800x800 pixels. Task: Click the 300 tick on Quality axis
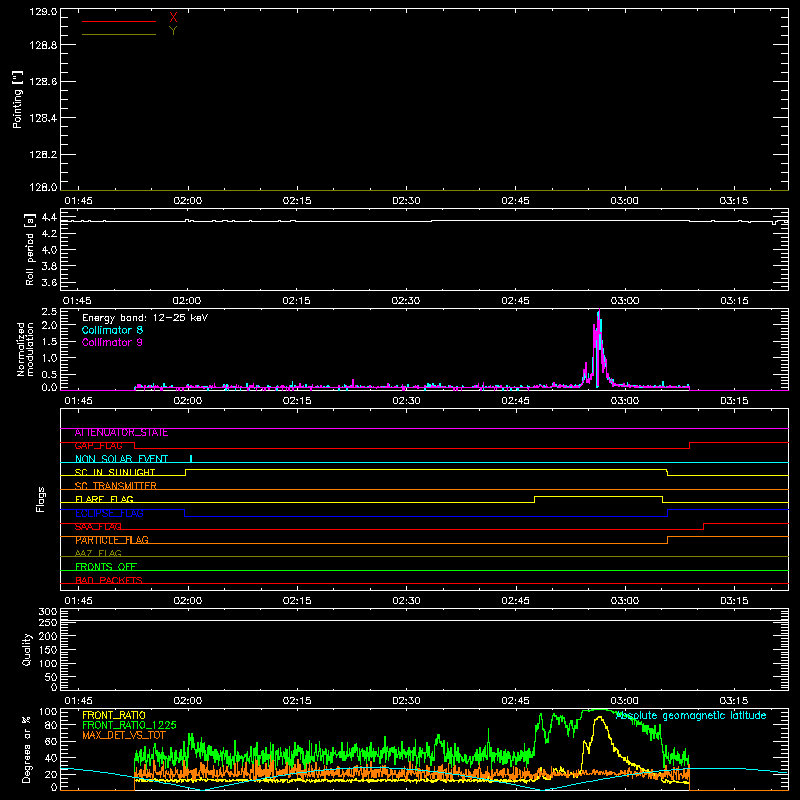(x=47, y=612)
